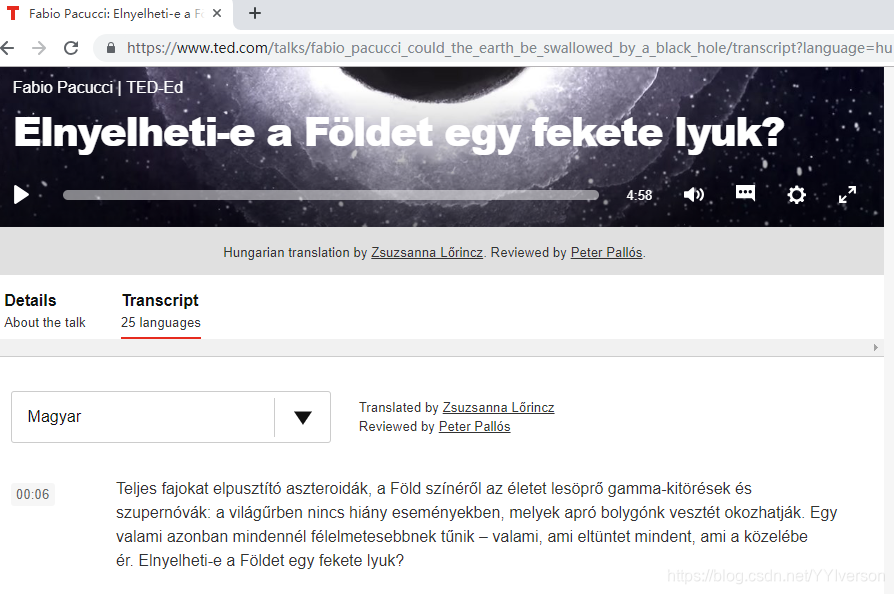Open a new browser tab
This screenshot has width=894, height=594.
click(x=255, y=13)
